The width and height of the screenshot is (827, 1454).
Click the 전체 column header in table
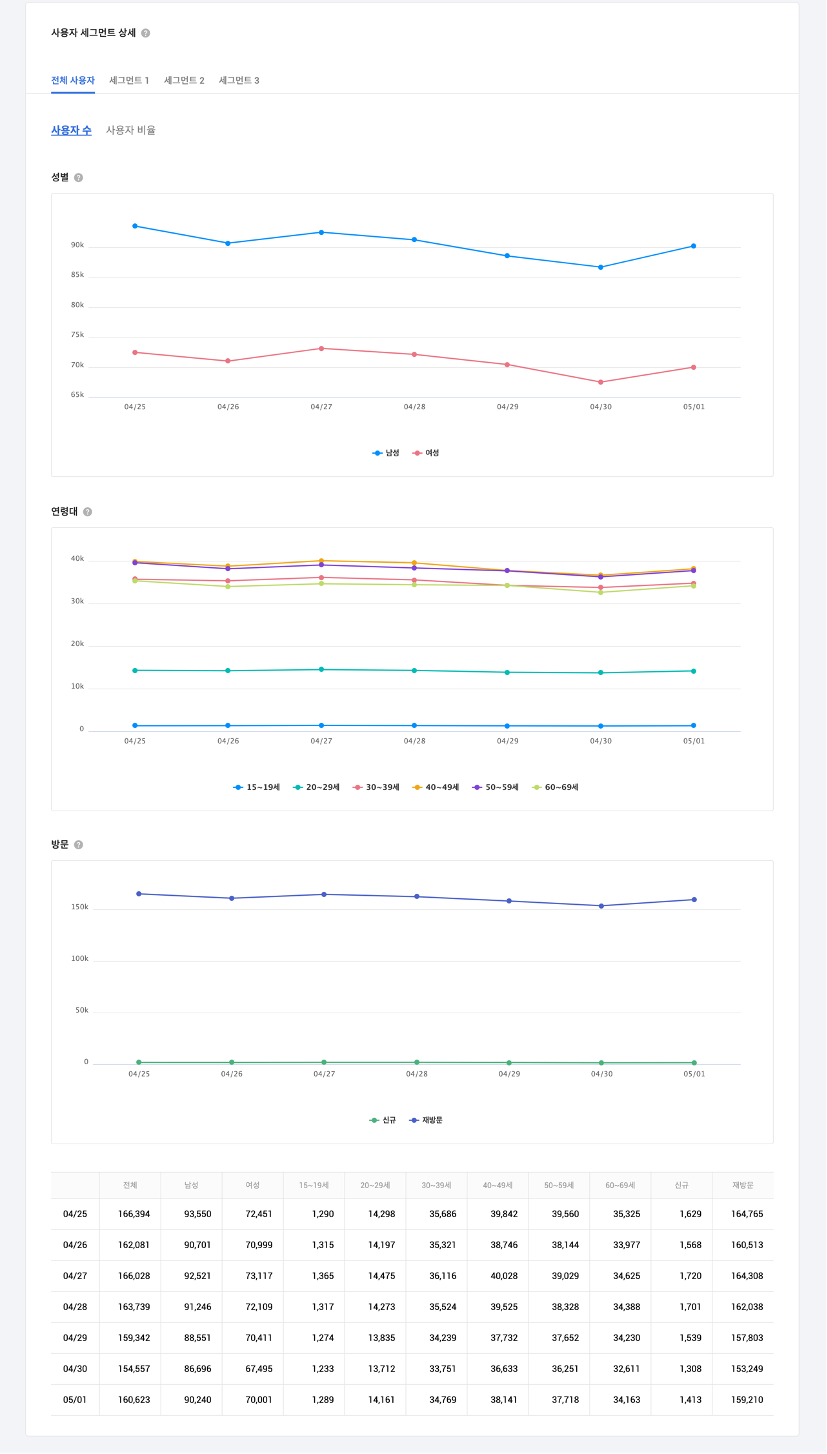coord(130,1185)
